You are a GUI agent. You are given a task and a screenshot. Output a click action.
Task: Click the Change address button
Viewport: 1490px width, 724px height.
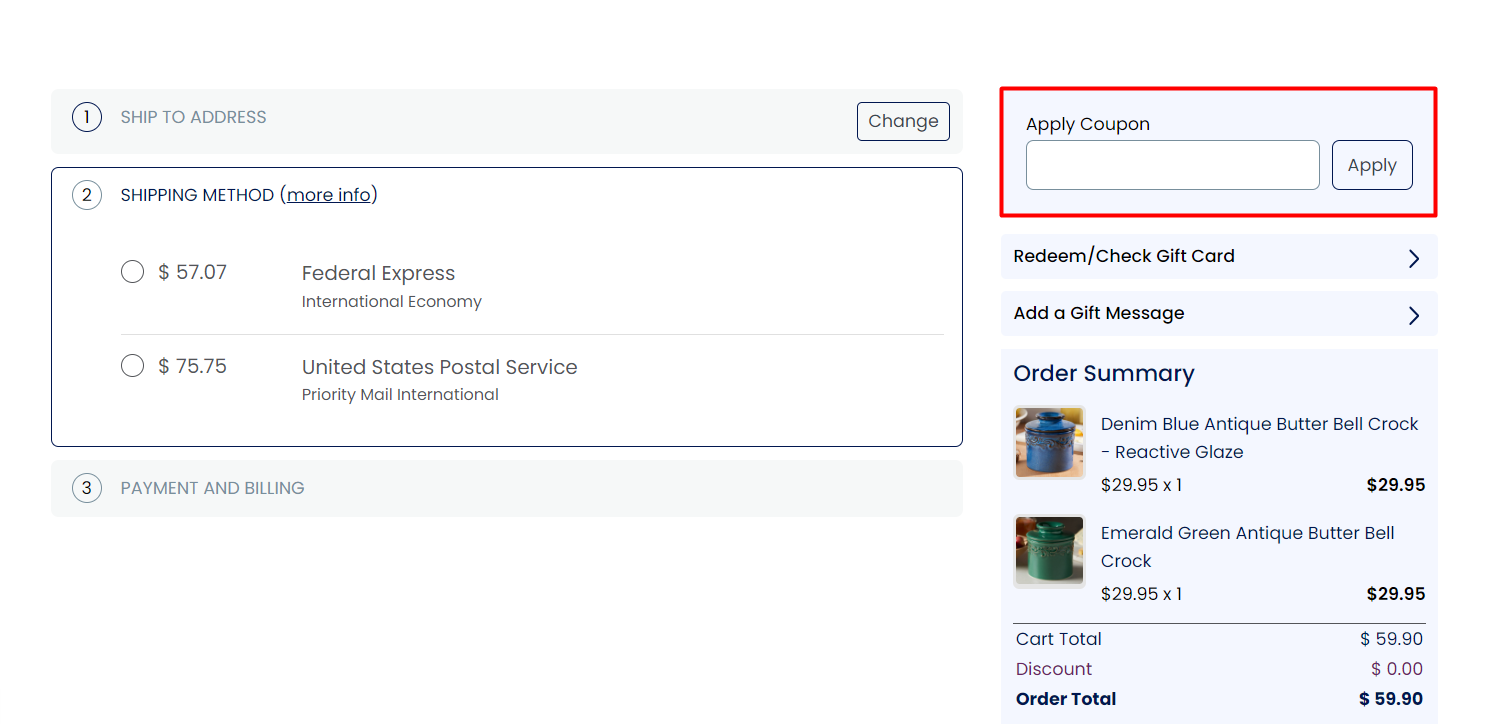pyautogui.click(x=903, y=121)
